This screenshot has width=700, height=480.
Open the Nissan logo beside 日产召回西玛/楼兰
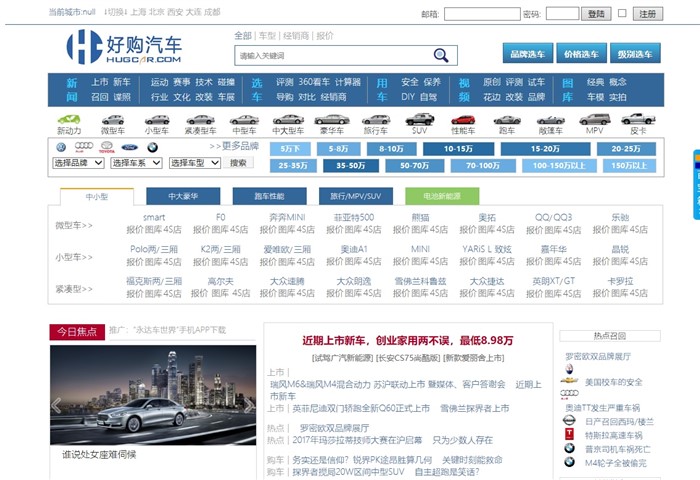pos(569,420)
